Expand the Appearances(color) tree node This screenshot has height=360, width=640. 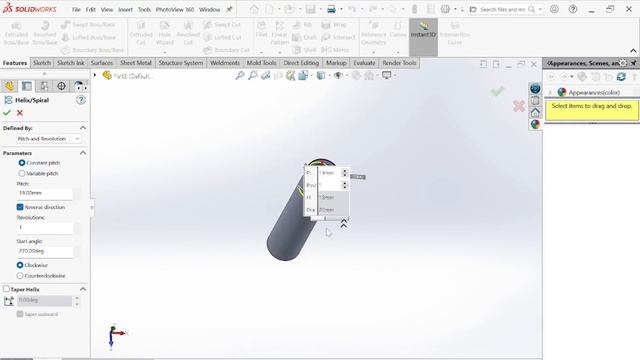pos(550,93)
